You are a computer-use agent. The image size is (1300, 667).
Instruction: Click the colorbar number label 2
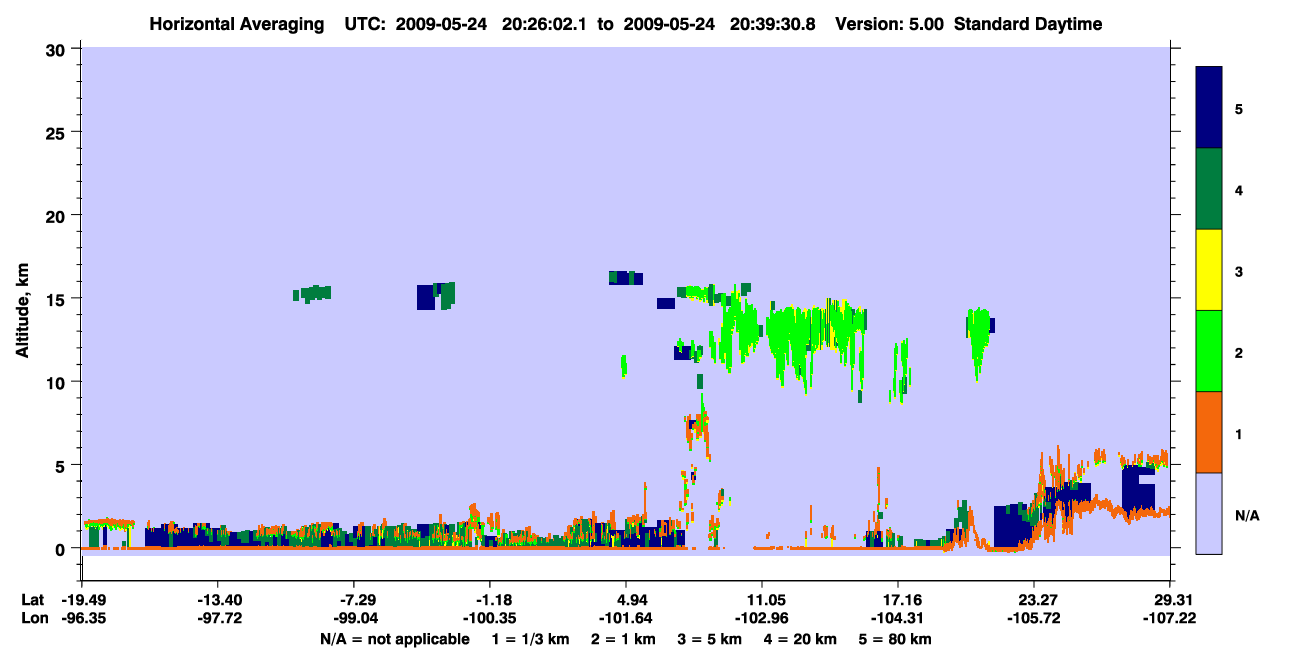click(1239, 352)
